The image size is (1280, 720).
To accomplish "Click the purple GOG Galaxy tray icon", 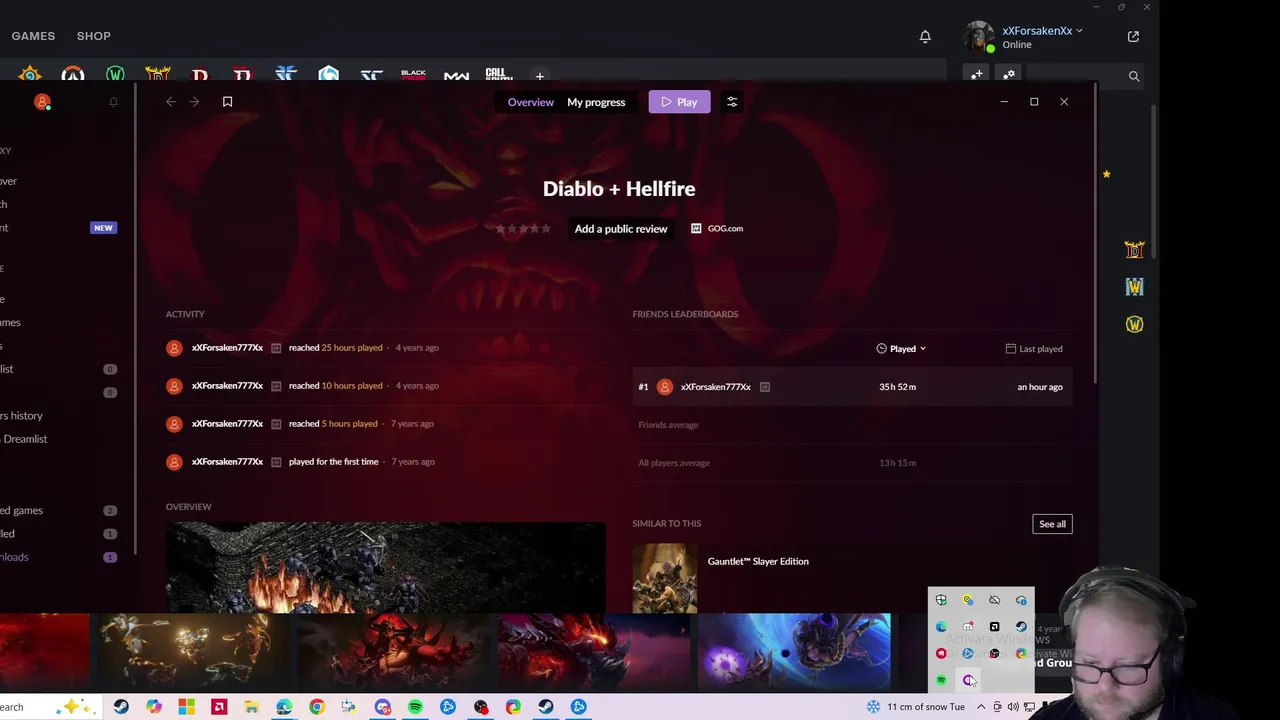I will pos(968,681).
